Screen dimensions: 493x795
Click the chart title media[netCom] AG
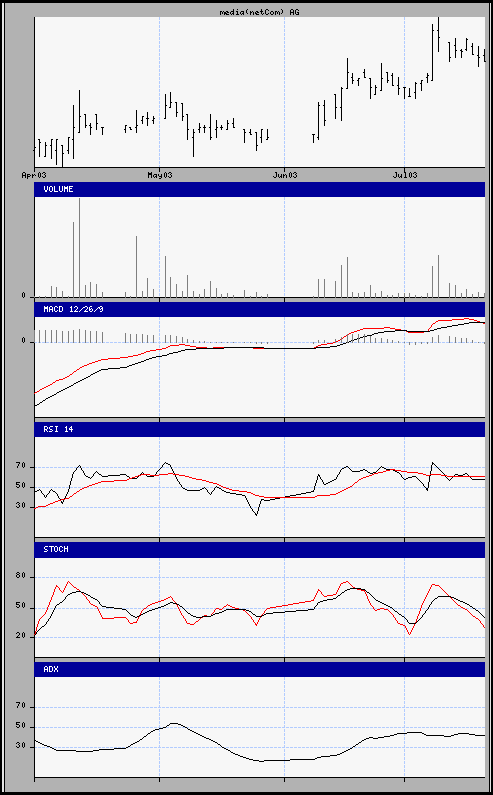[259, 12]
